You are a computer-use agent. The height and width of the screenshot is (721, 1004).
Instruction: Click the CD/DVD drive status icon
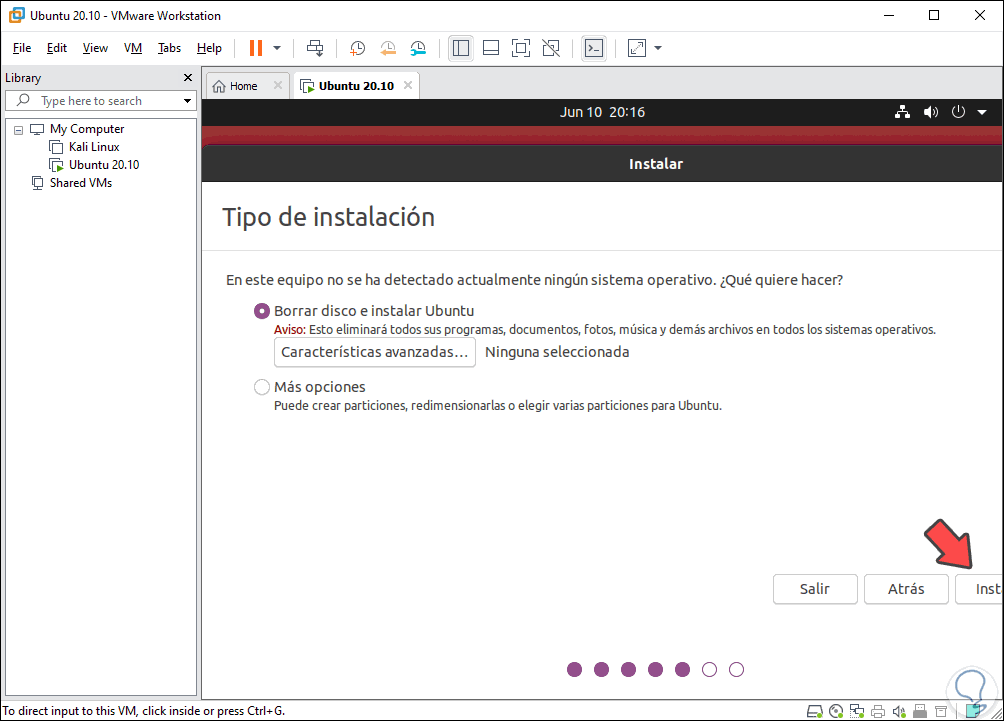click(x=836, y=711)
